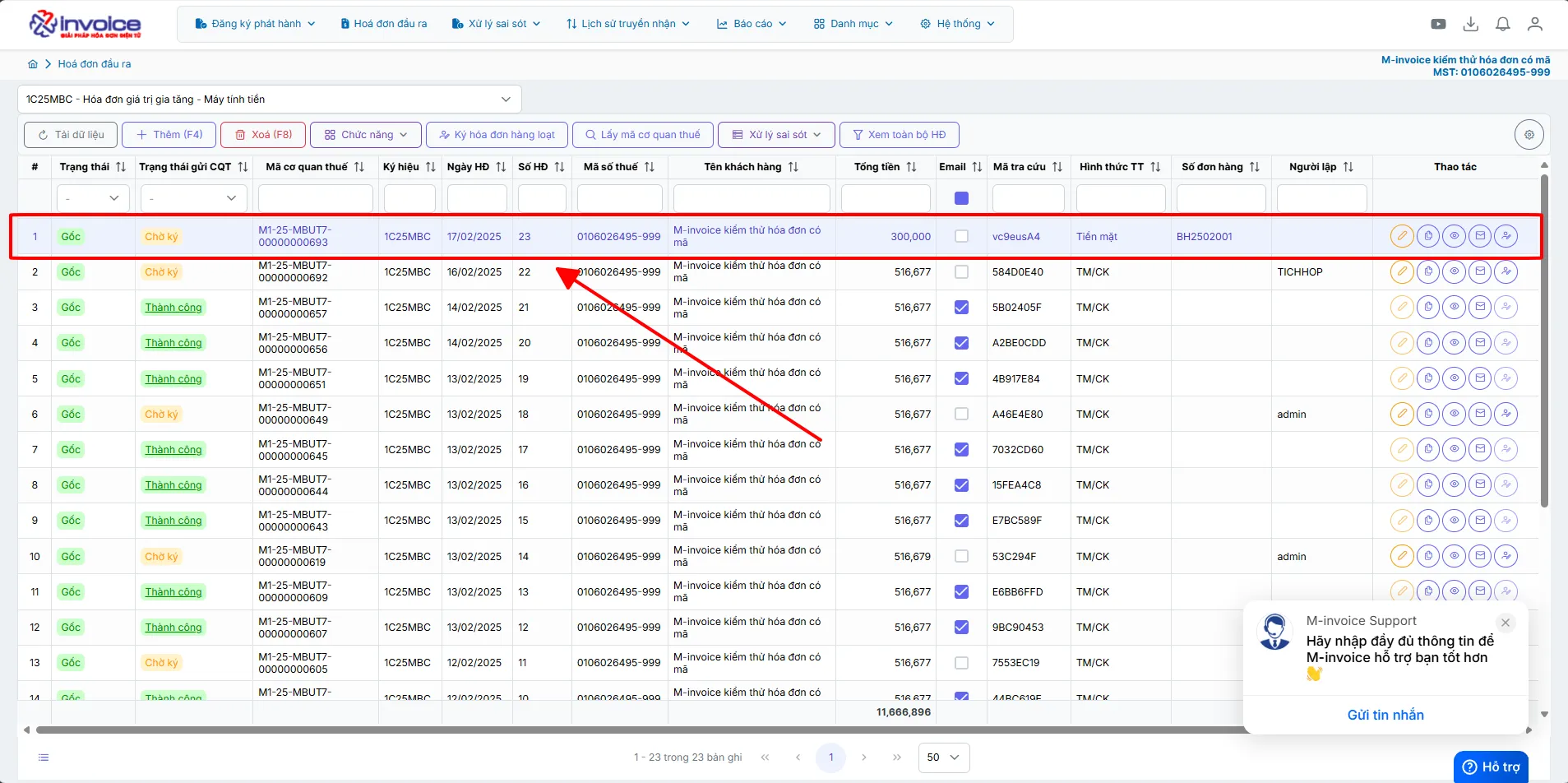Open Báo cáo menu
The image size is (1568, 783).
point(752,24)
